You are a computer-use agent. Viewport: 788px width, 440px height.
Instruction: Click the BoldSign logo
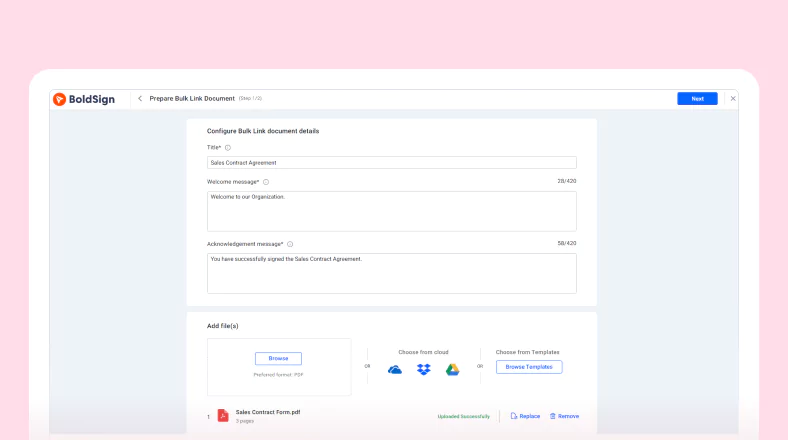84,99
